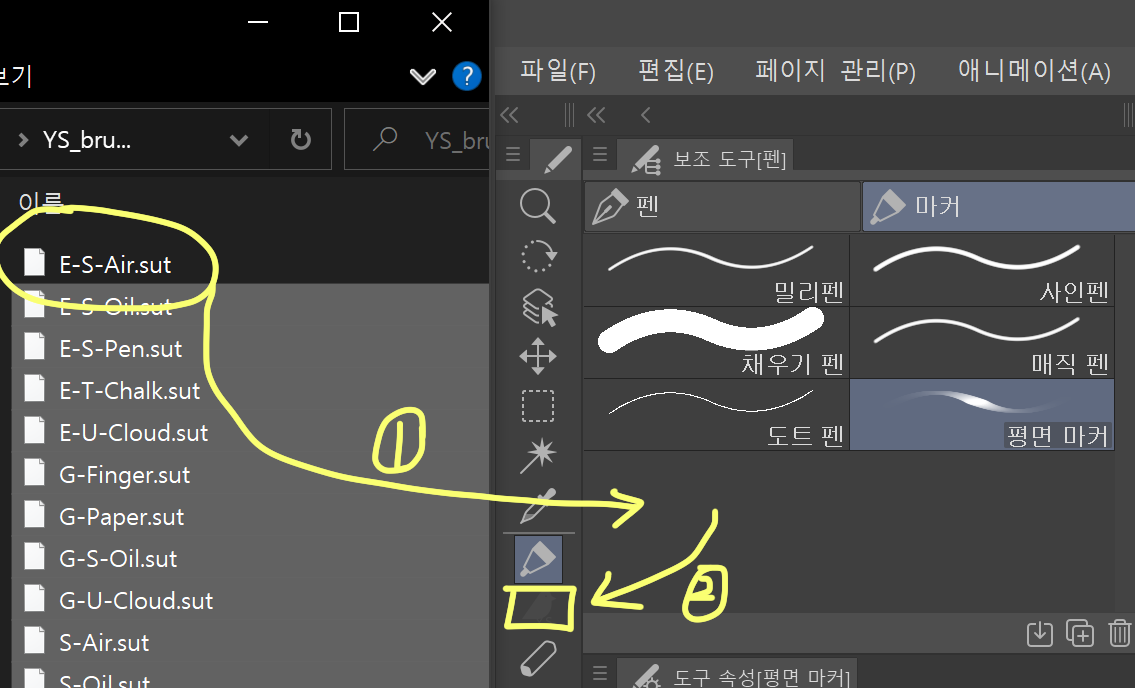1135x688 pixels.
Task: Select the Operation object tool
Action: [x=539, y=307]
